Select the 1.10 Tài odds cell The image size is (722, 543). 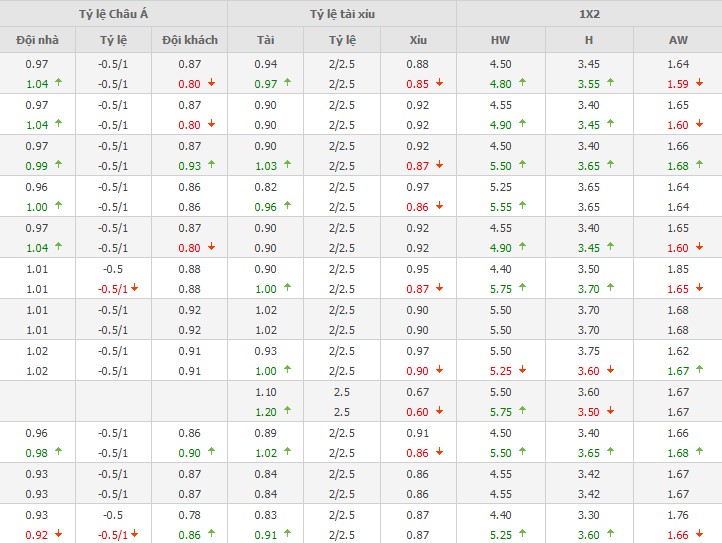pyautogui.click(x=265, y=392)
